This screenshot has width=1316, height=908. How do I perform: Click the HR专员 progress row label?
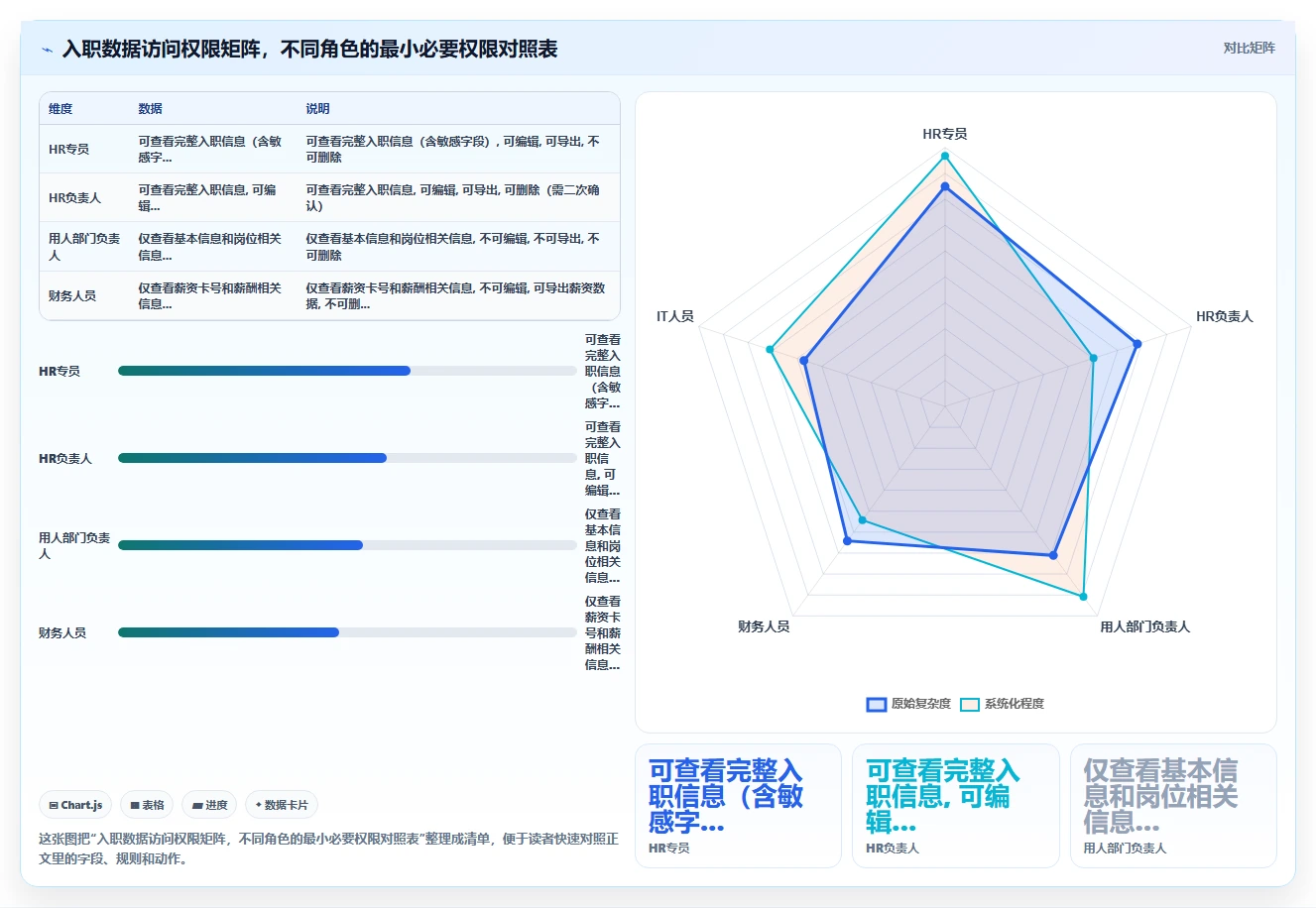(x=60, y=371)
